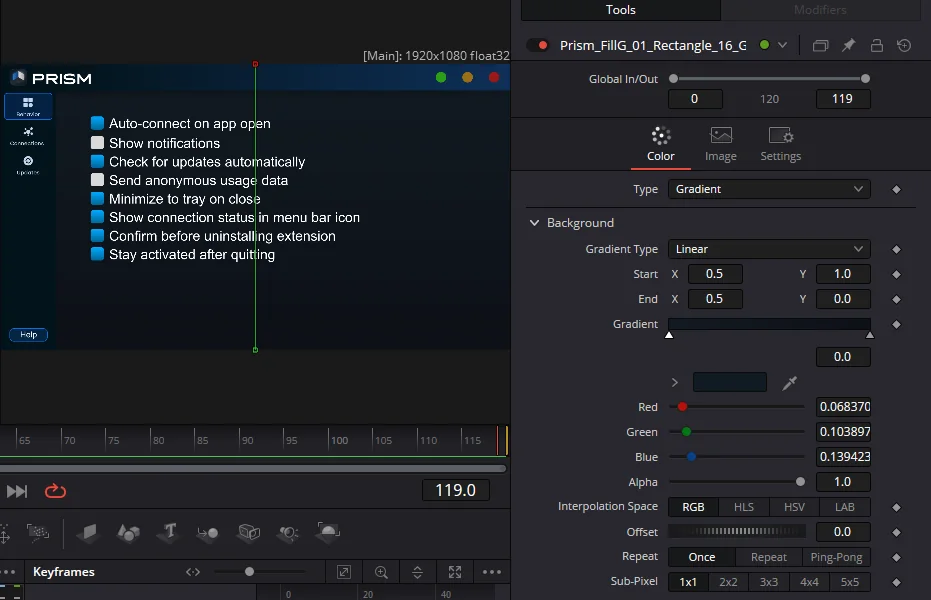This screenshot has height=600, width=931.
Task: Expand the color picker arrow beside swatch
Action: [x=674, y=383]
